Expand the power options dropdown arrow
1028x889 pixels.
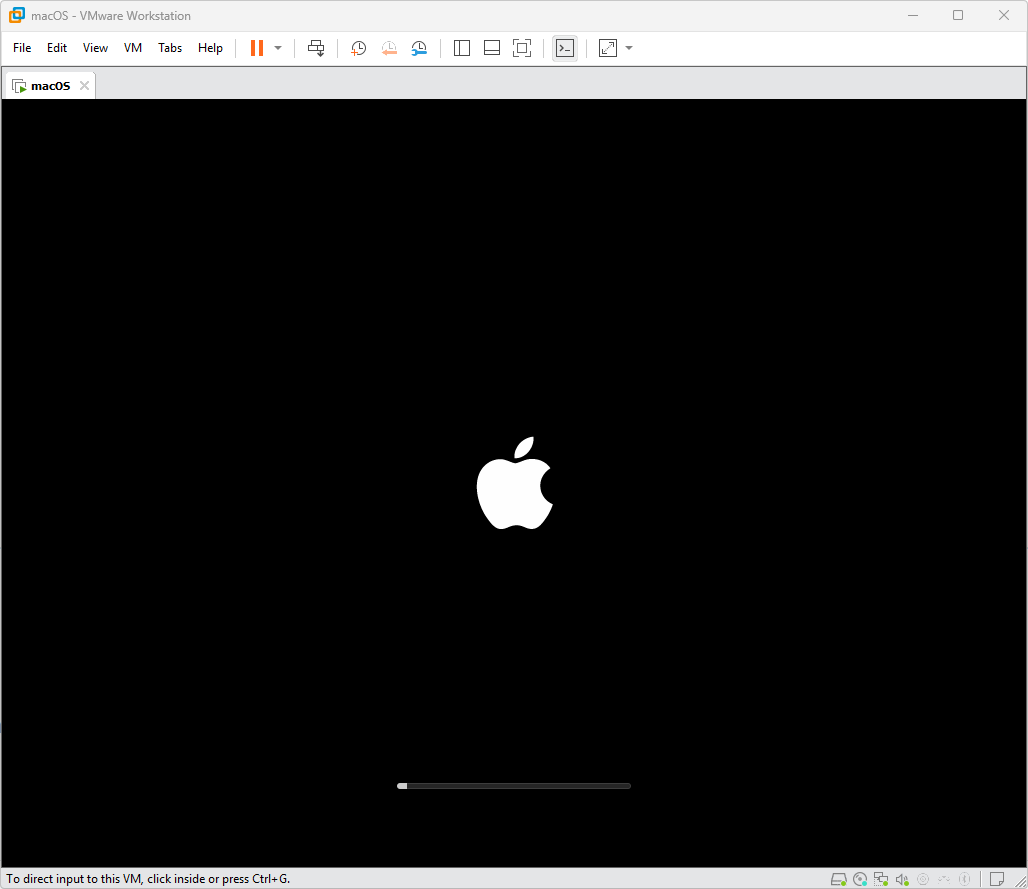[278, 48]
